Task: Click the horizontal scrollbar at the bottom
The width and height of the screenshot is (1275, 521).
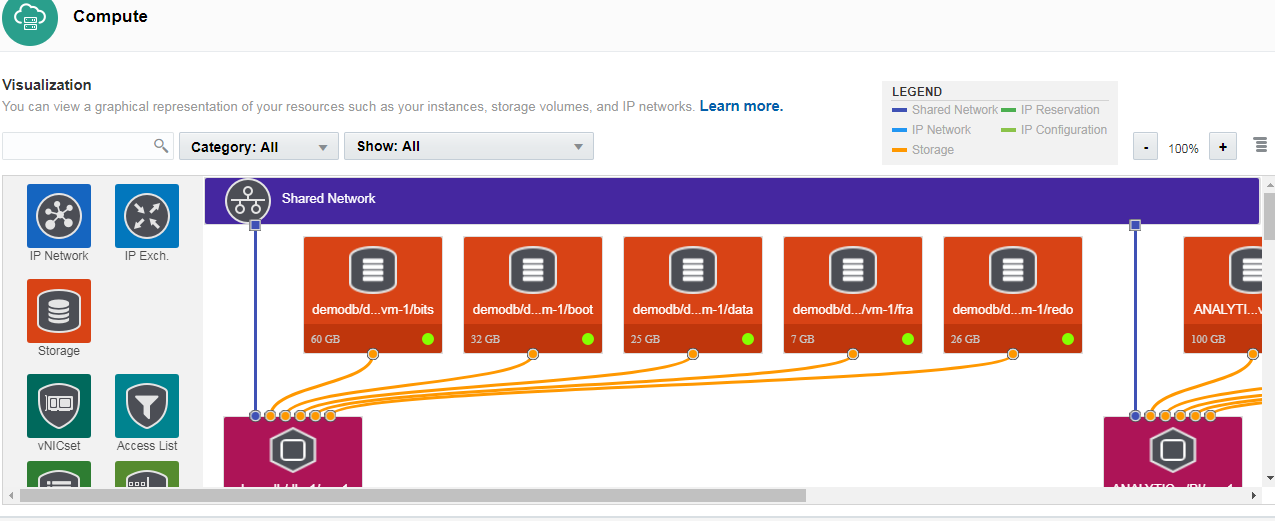Action: point(412,495)
